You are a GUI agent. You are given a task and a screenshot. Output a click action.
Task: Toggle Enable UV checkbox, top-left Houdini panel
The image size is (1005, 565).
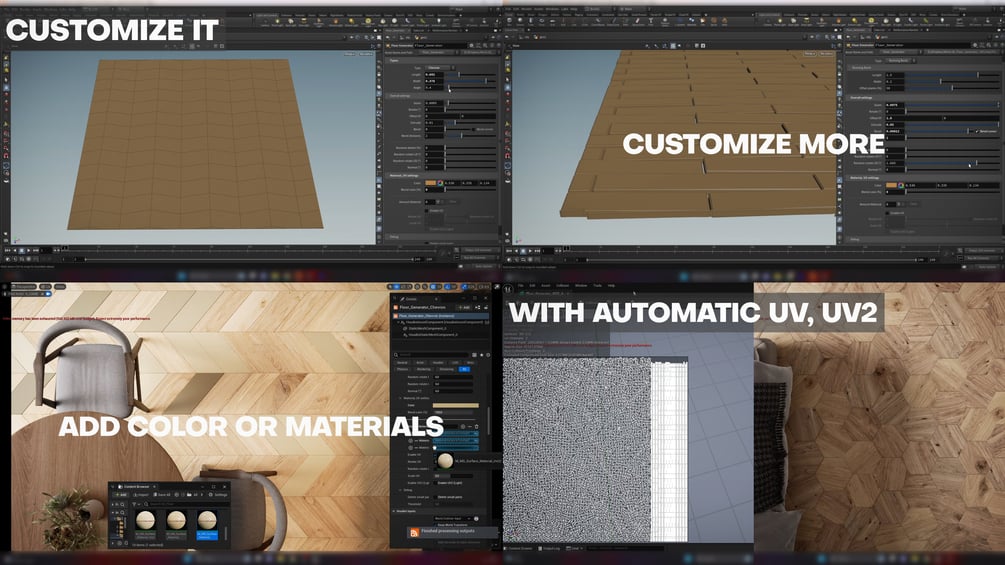click(x=426, y=211)
